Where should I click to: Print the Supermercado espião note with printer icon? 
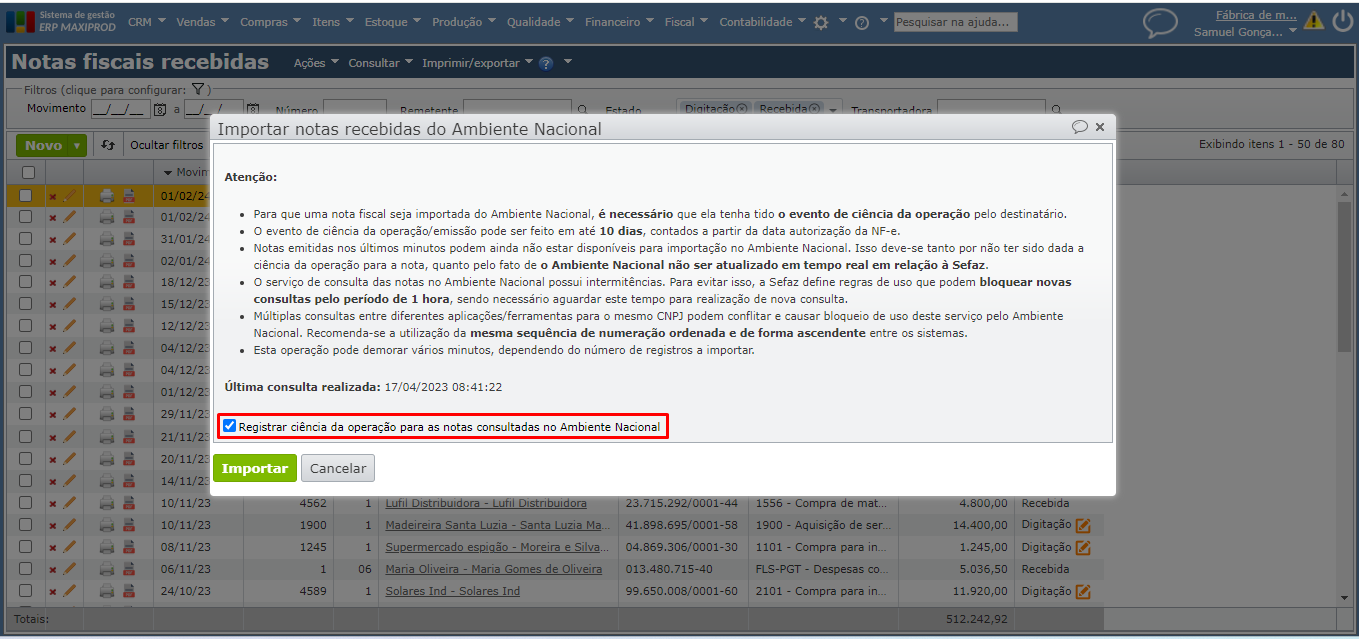pos(107,547)
